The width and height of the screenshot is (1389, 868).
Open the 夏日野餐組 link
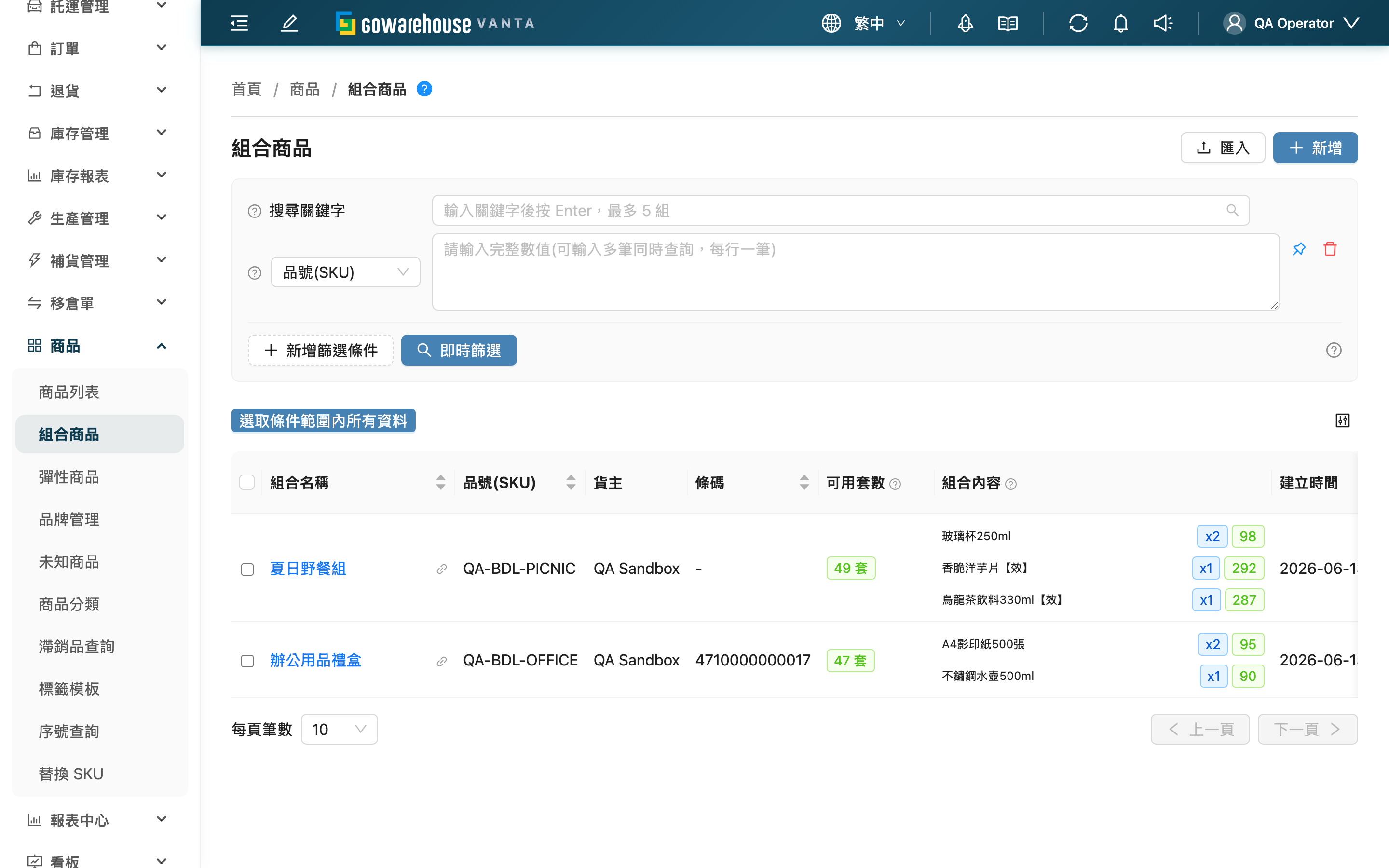click(x=308, y=569)
